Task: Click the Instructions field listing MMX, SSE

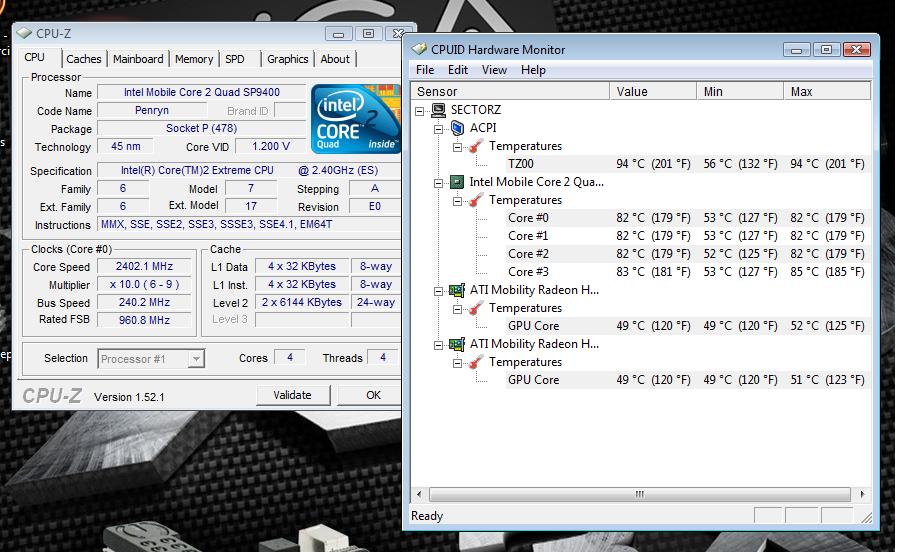Action: coord(249,224)
